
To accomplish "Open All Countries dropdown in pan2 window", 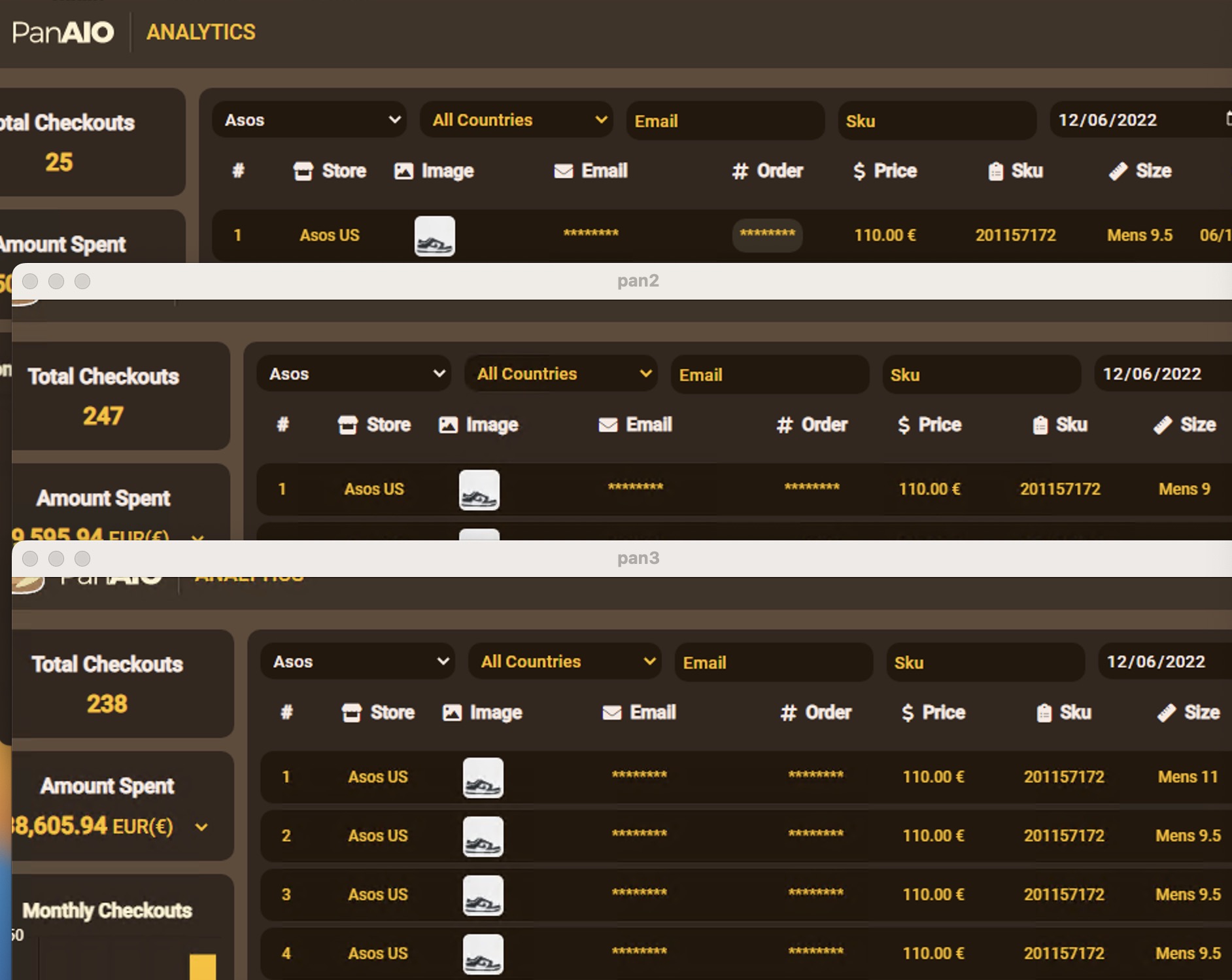I will (561, 374).
